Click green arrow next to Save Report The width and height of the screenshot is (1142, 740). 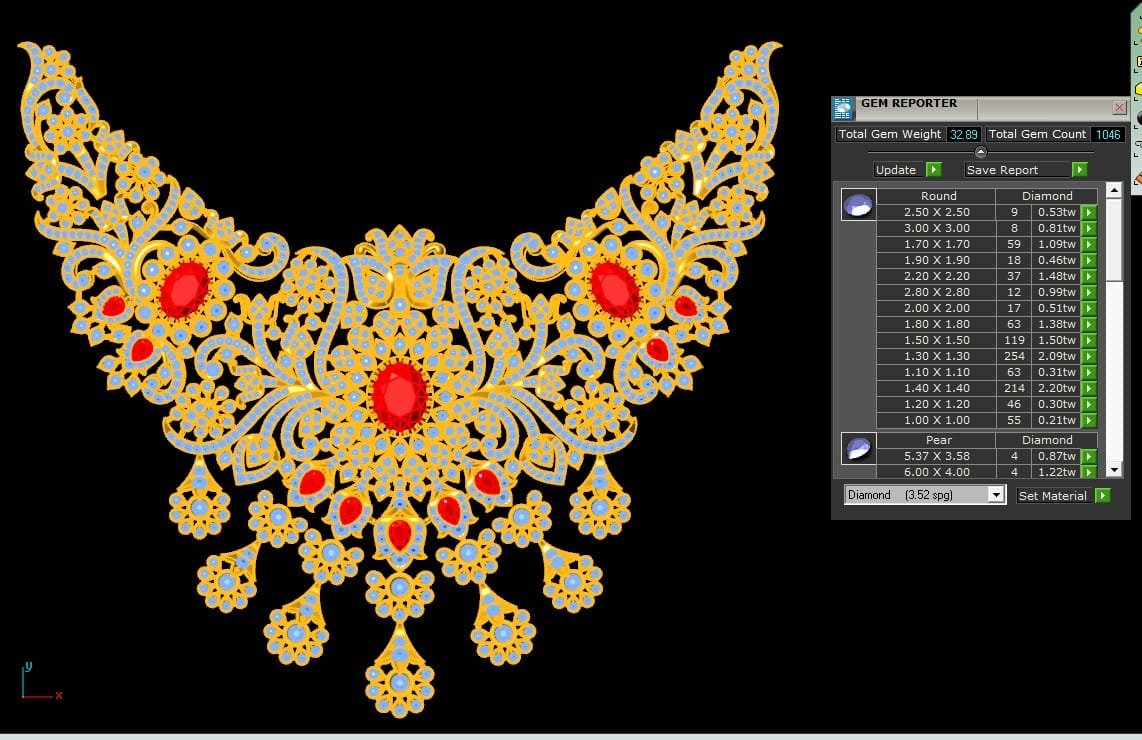point(1079,170)
